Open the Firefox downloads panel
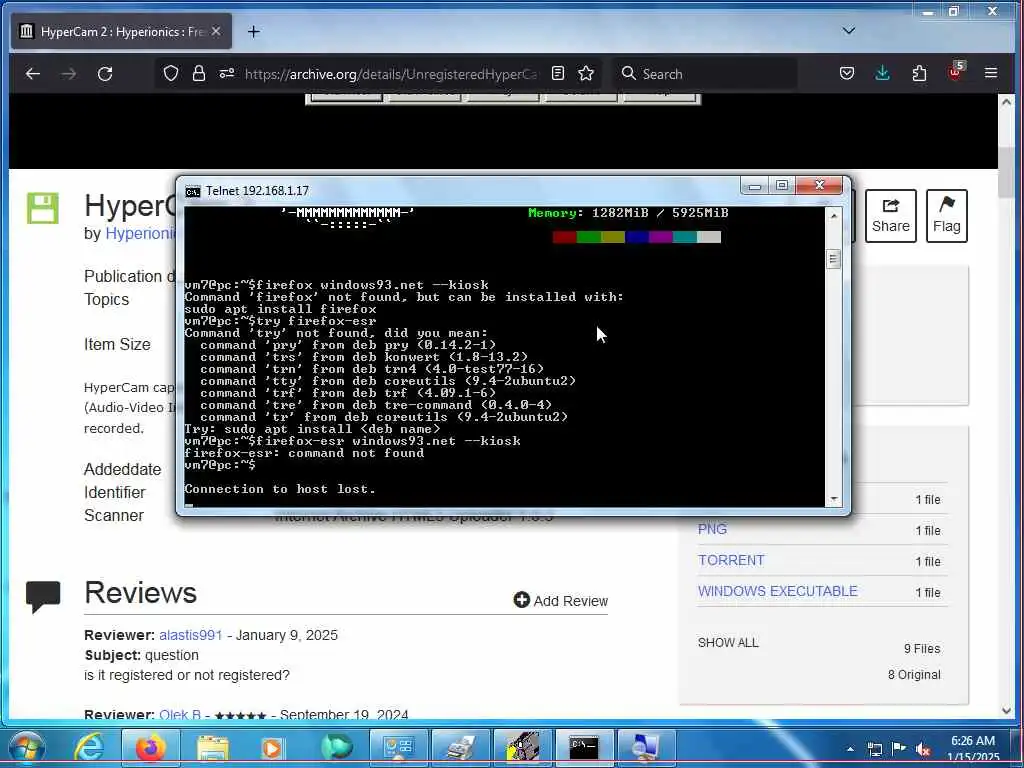 882,73
